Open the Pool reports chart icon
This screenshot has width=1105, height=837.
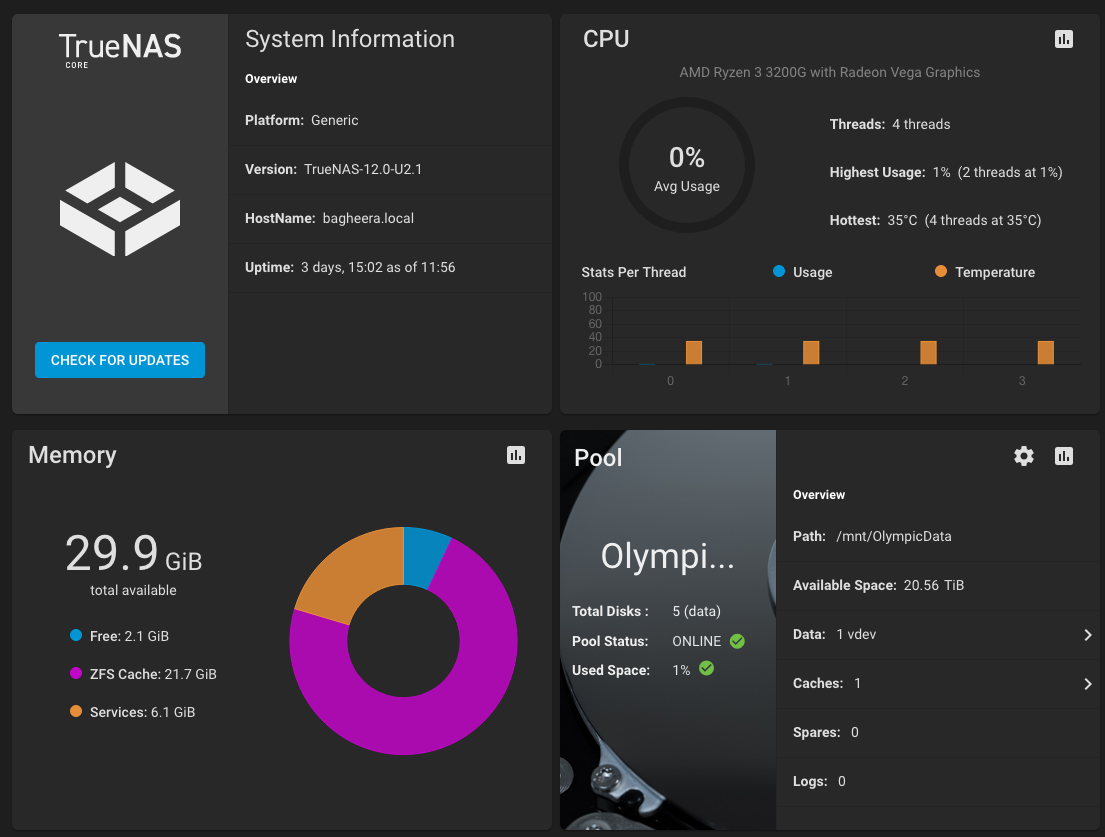tap(1064, 456)
